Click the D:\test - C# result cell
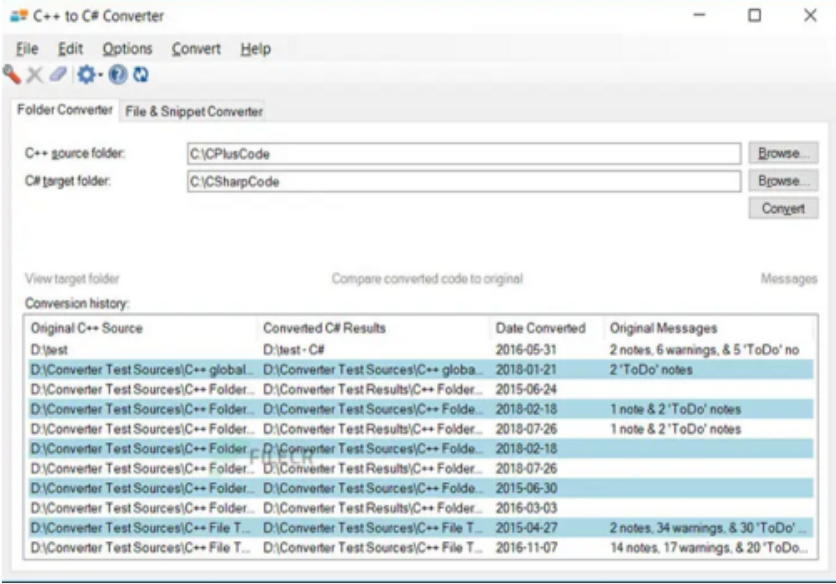The image size is (836, 584). 294,350
